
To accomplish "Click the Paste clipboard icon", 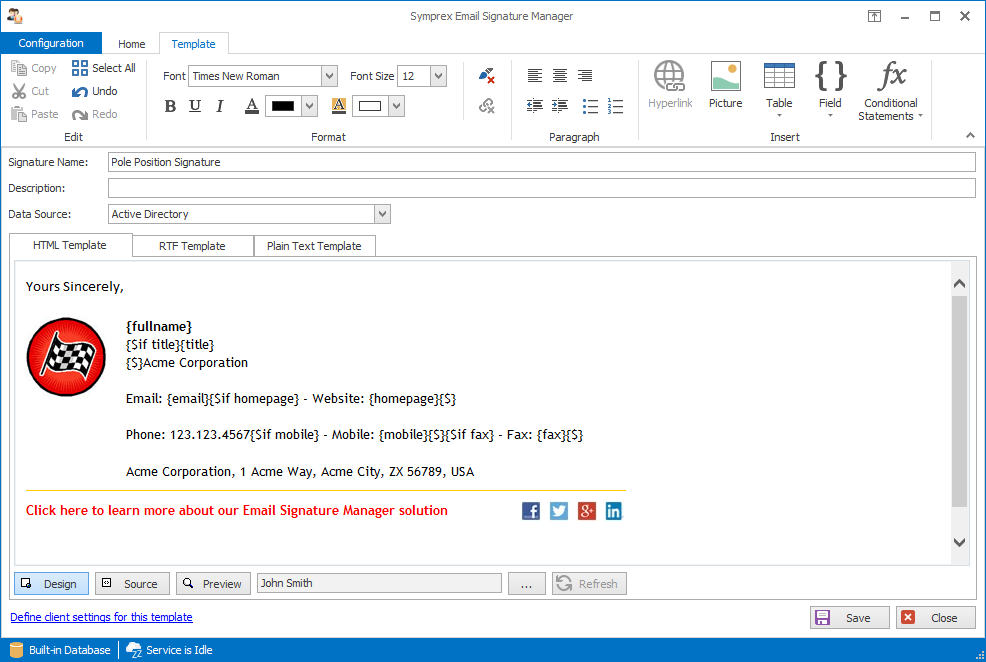I will pyautogui.click(x=19, y=114).
